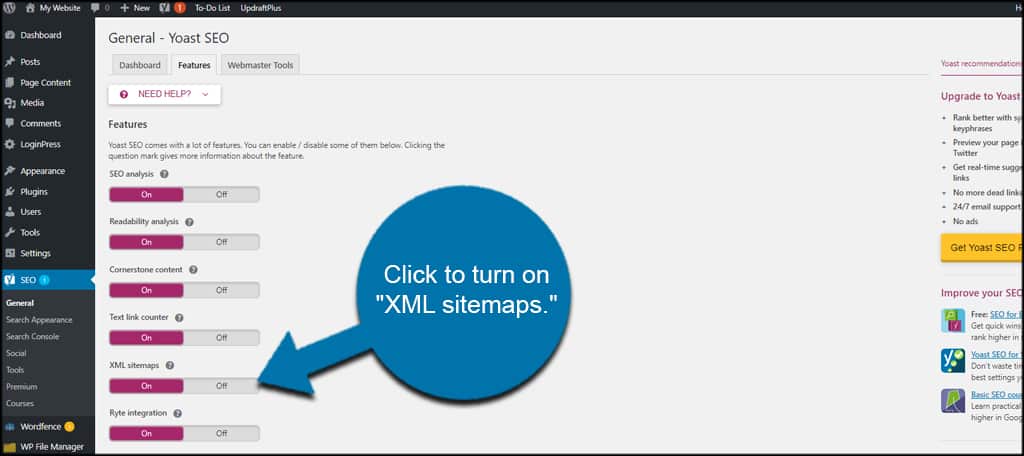Open Search Console submenu item

pyautogui.click(x=33, y=336)
